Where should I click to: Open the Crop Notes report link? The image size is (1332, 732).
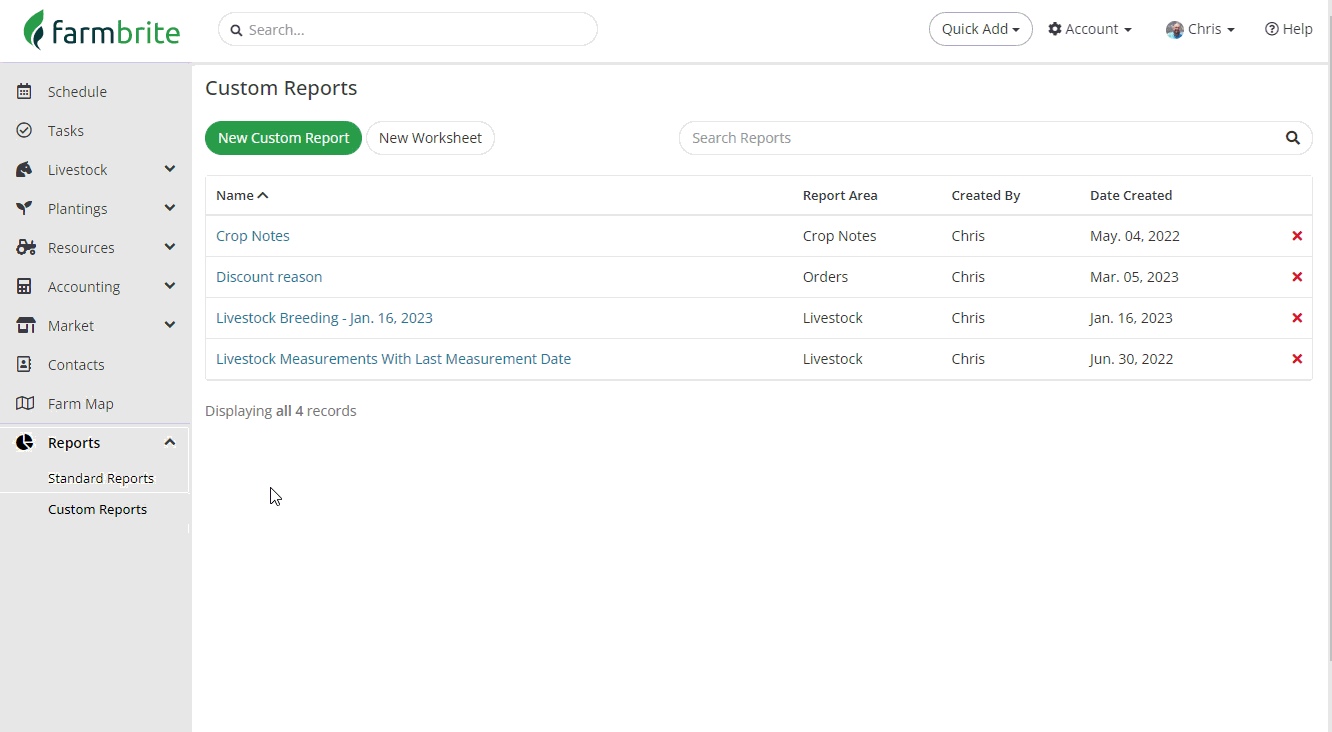[253, 236]
